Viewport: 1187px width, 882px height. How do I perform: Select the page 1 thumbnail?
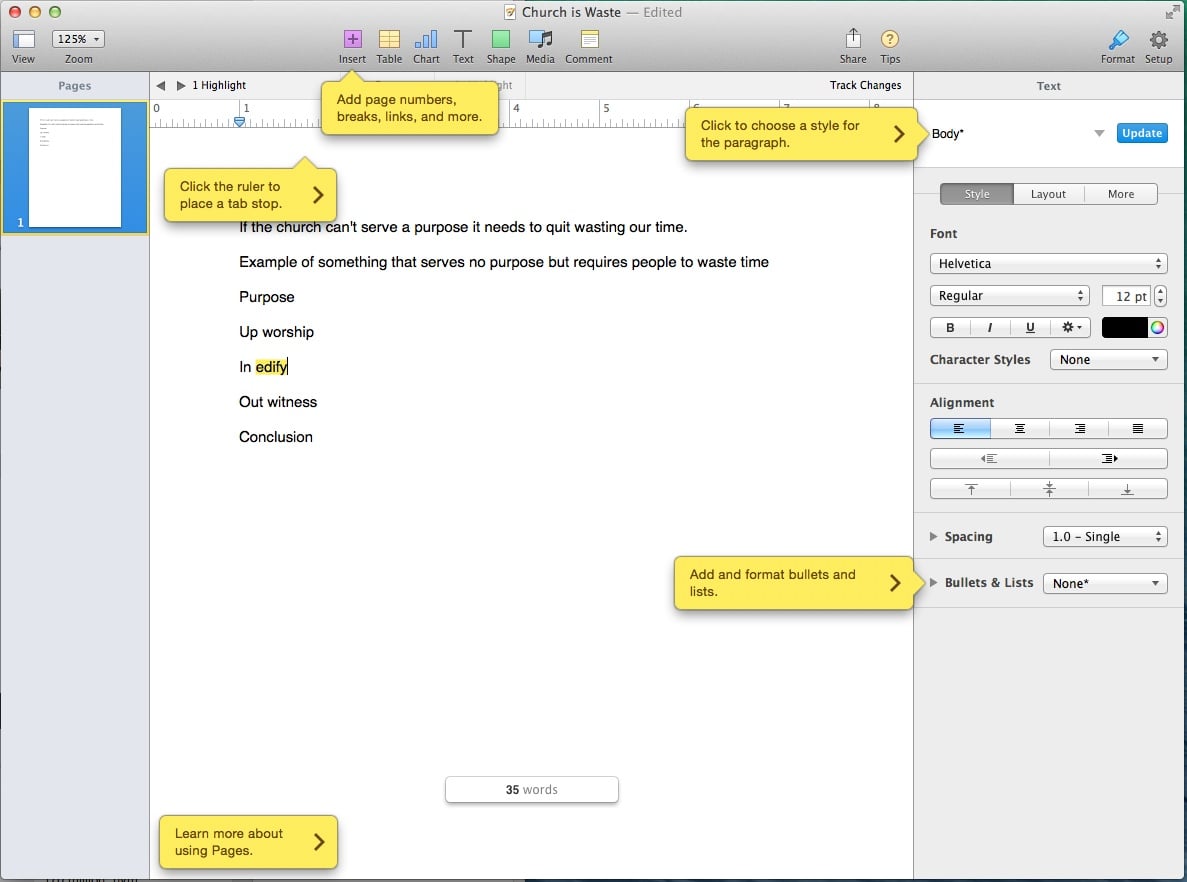tap(75, 168)
